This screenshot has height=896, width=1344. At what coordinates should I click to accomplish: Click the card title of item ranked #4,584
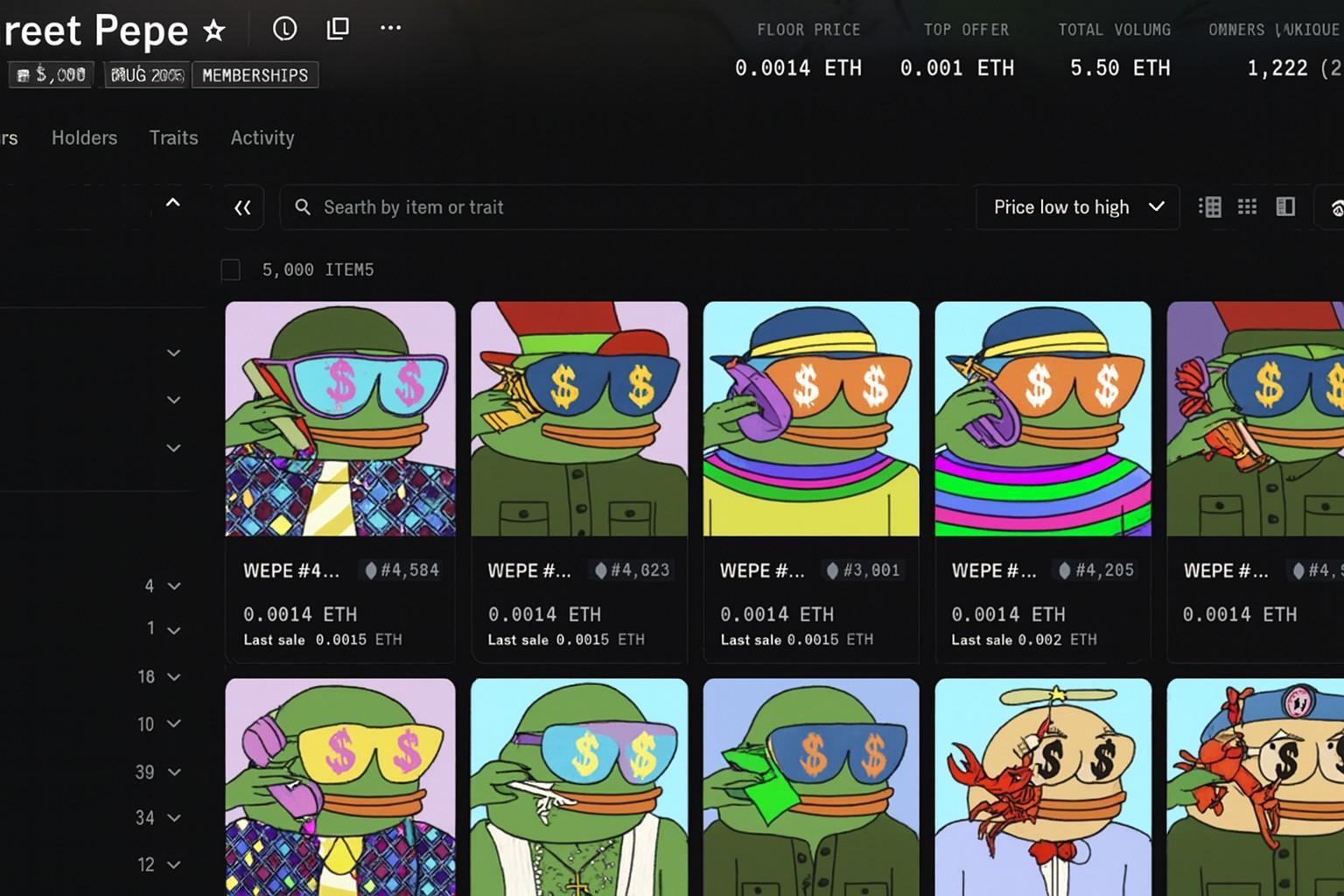(x=291, y=570)
